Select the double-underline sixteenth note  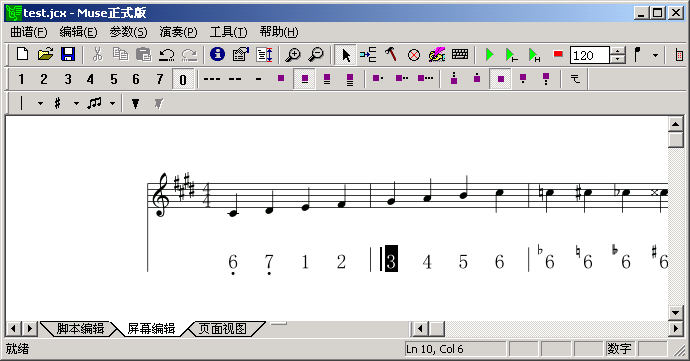coord(327,79)
